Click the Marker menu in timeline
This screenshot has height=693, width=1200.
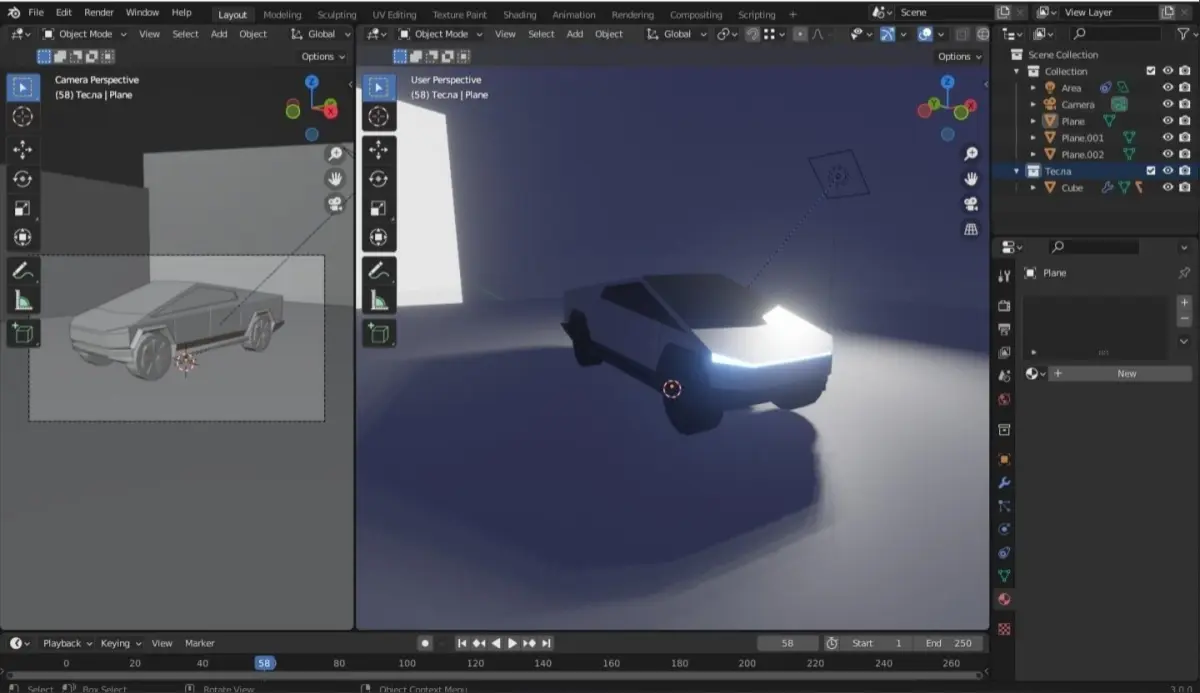click(200, 643)
